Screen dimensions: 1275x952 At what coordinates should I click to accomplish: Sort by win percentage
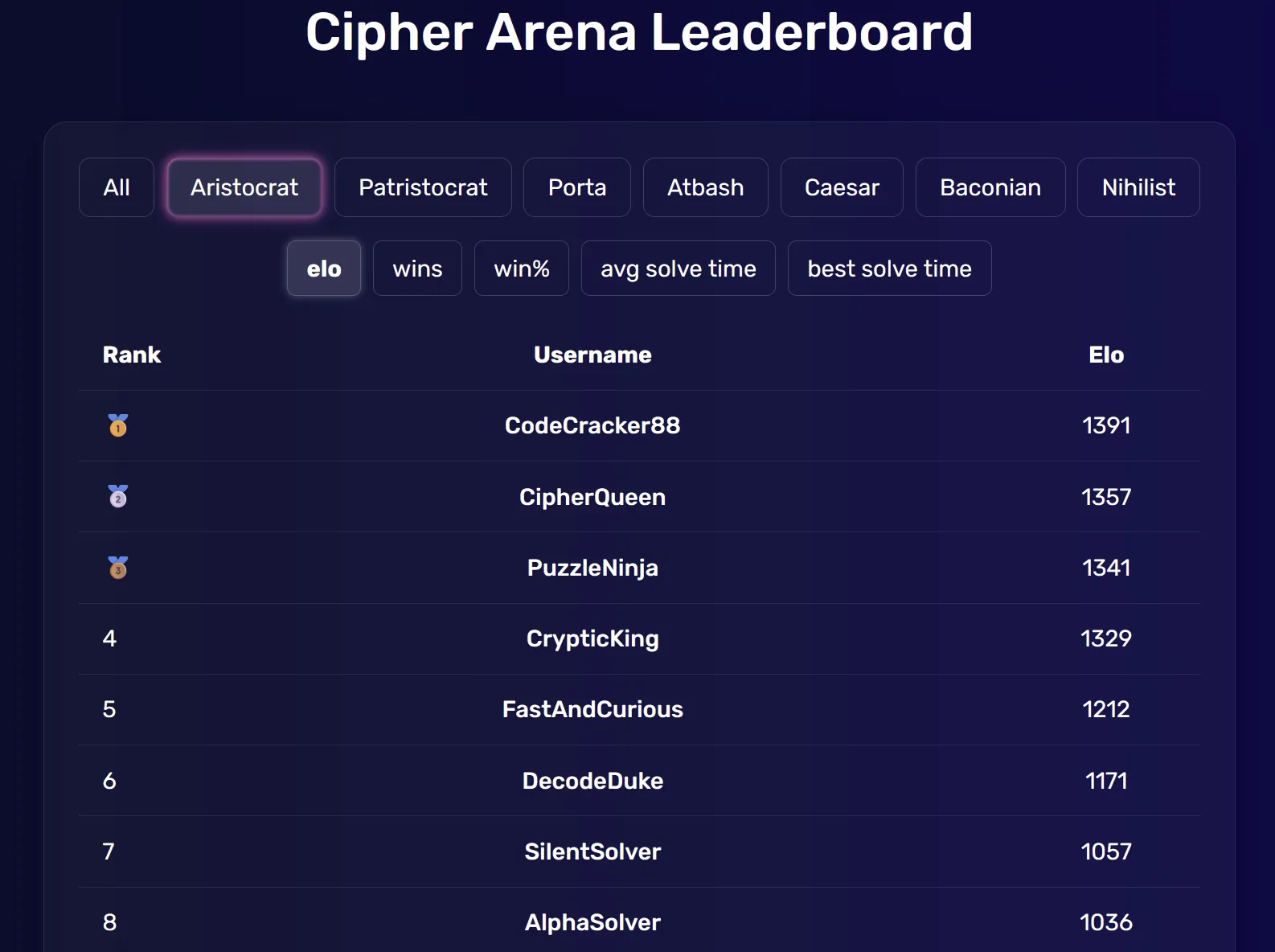(521, 268)
